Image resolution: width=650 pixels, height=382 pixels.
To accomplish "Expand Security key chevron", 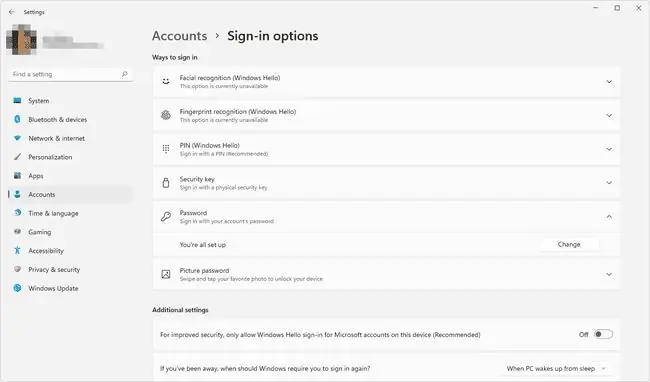I will tap(609, 183).
